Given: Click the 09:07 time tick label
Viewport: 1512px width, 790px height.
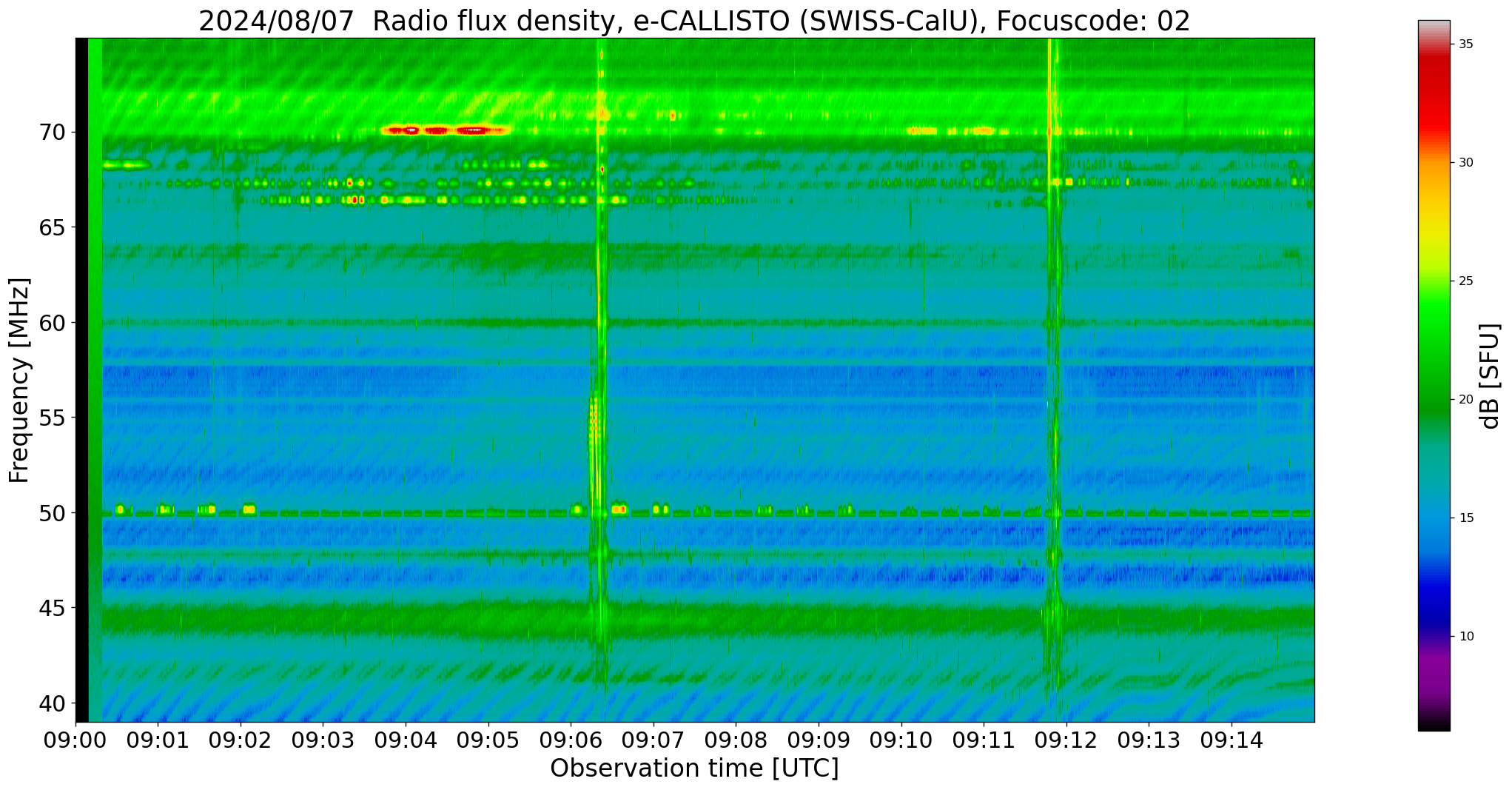Looking at the screenshot, I should coord(653,740).
